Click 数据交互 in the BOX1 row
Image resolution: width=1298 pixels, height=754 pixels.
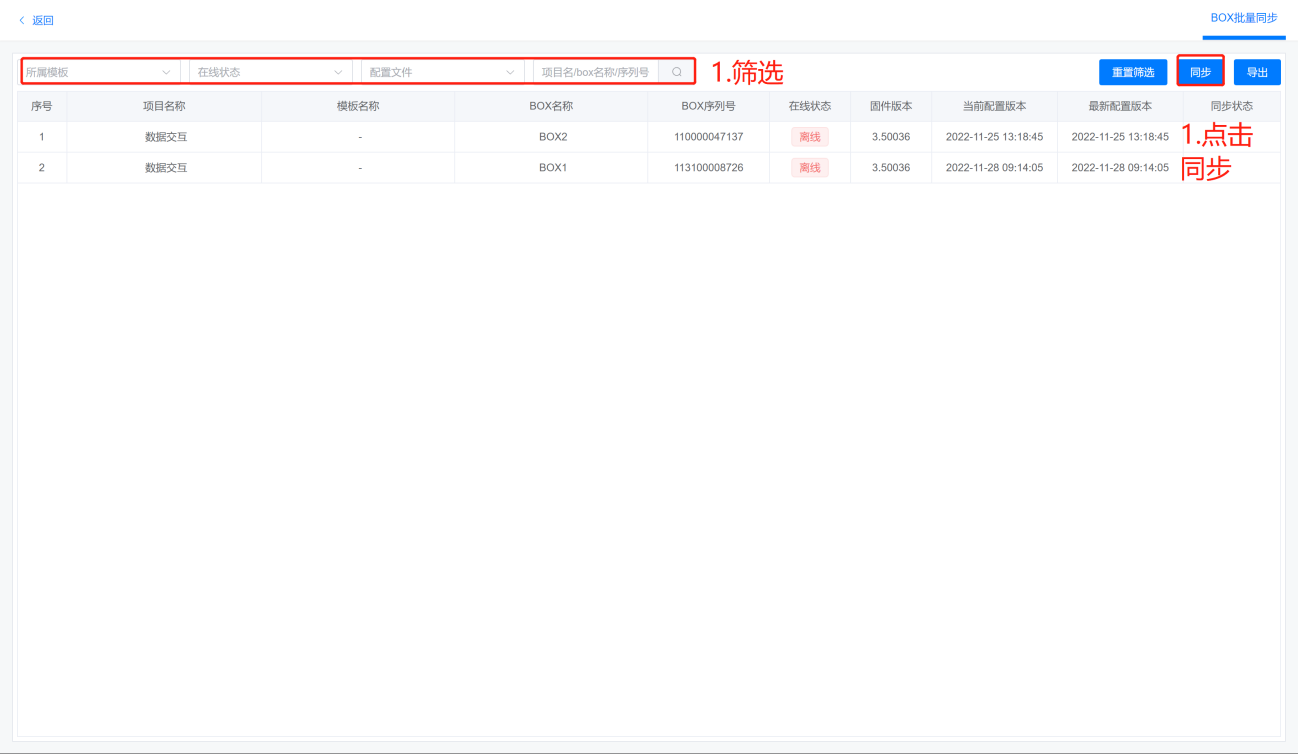[x=166, y=168]
